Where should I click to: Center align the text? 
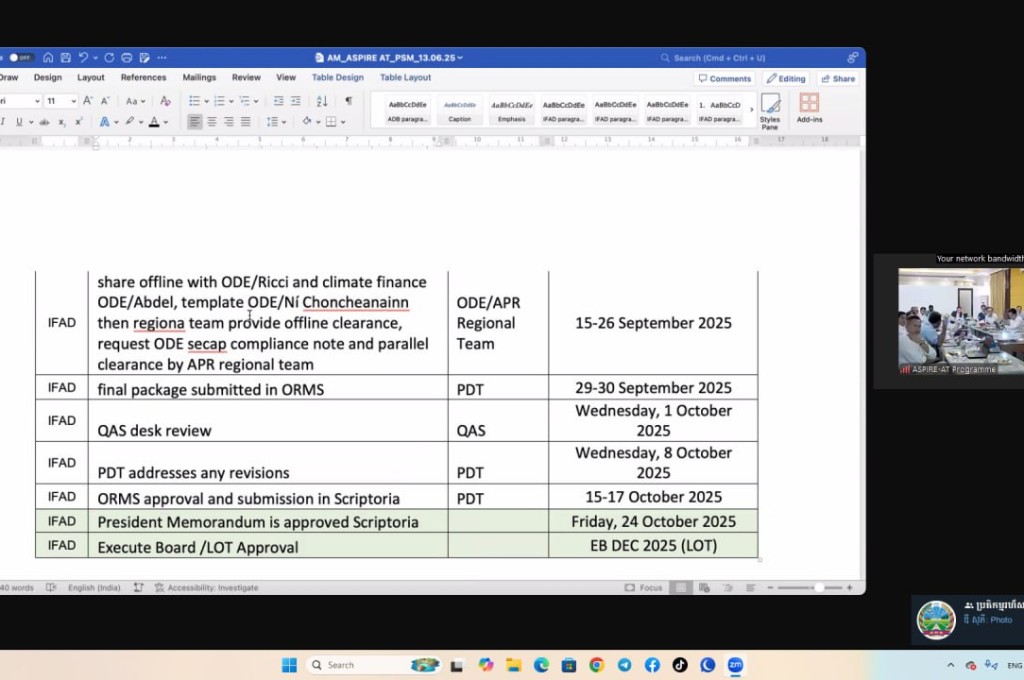(x=212, y=121)
